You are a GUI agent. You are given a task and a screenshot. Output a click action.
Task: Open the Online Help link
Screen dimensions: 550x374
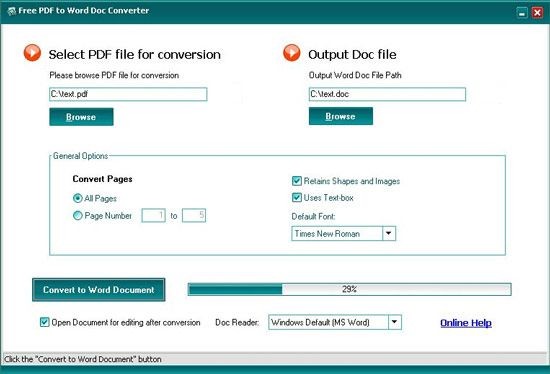pos(466,323)
